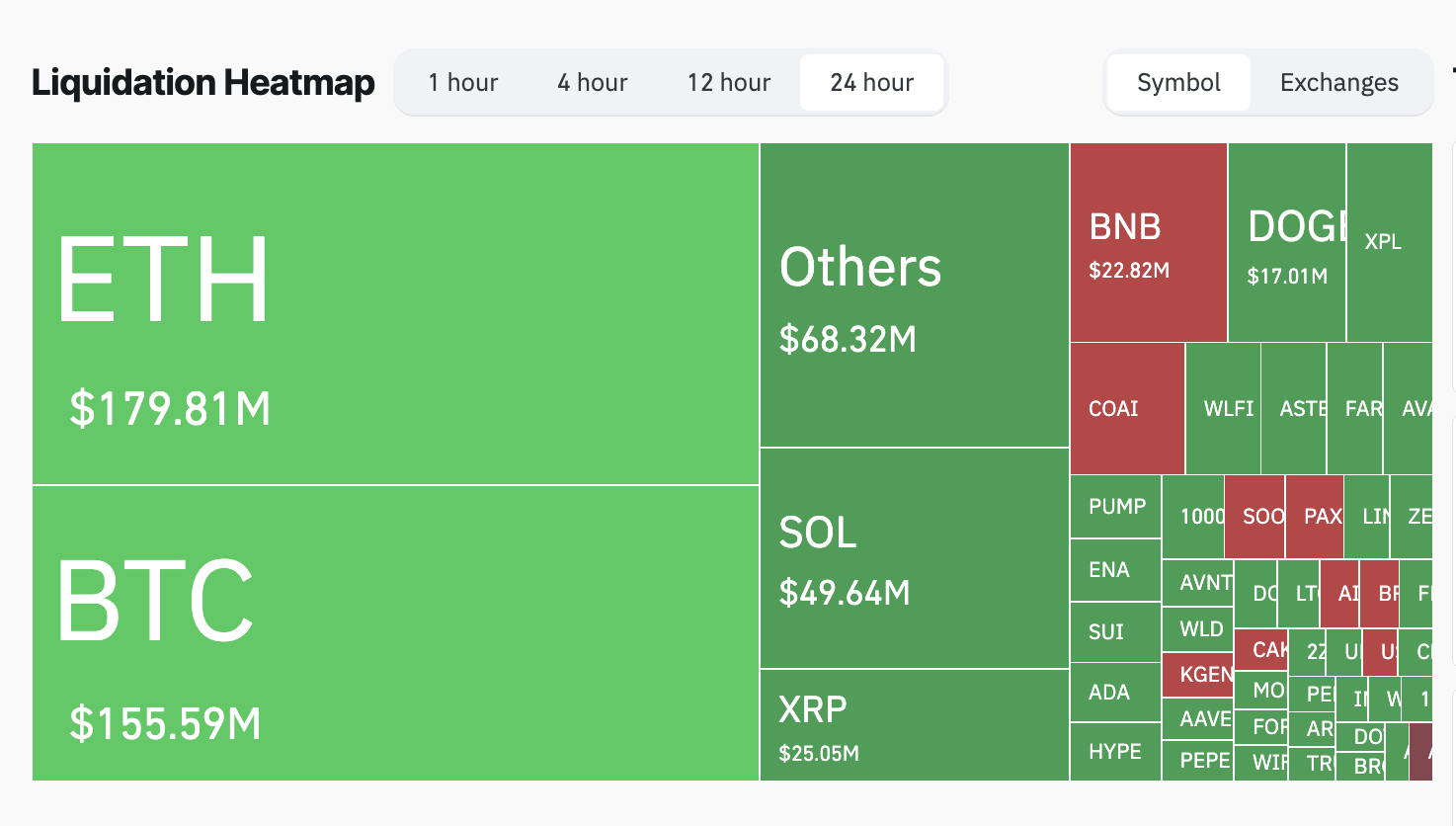The height and width of the screenshot is (826, 1456).
Task: Click the PUMP tile
Action: click(1114, 507)
